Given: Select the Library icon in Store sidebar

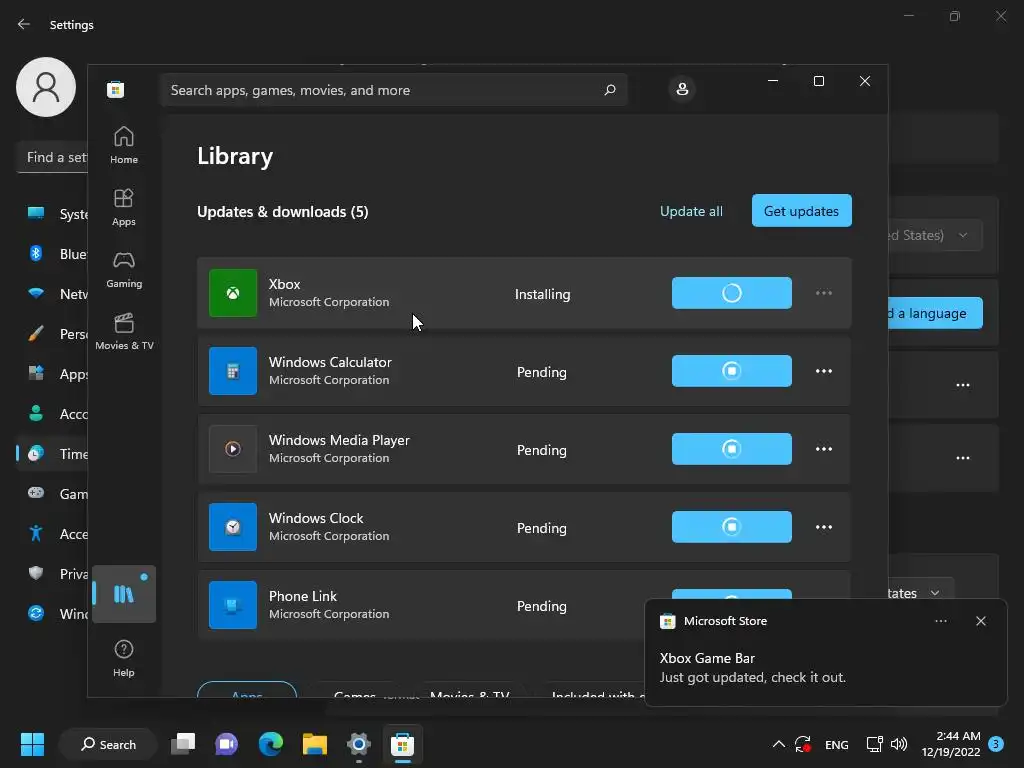Looking at the screenshot, I should (x=123, y=594).
